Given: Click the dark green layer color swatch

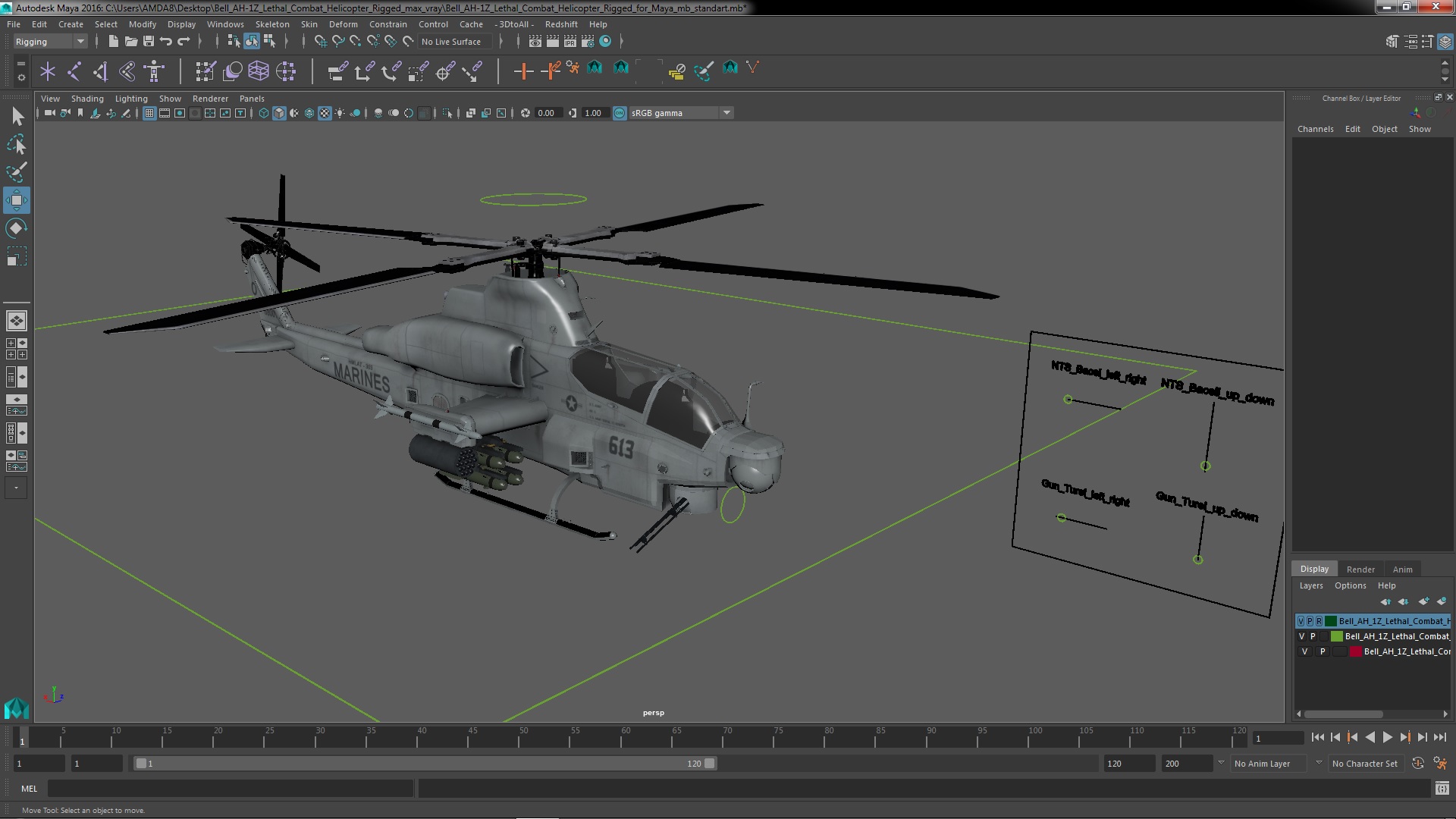Looking at the screenshot, I should pos(1330,621).
